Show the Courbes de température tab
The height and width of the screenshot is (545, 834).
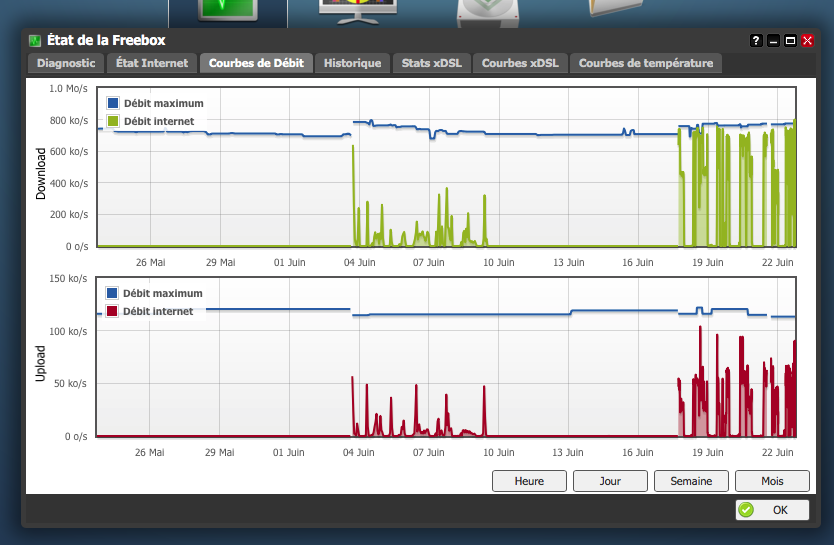click(646, 63)
